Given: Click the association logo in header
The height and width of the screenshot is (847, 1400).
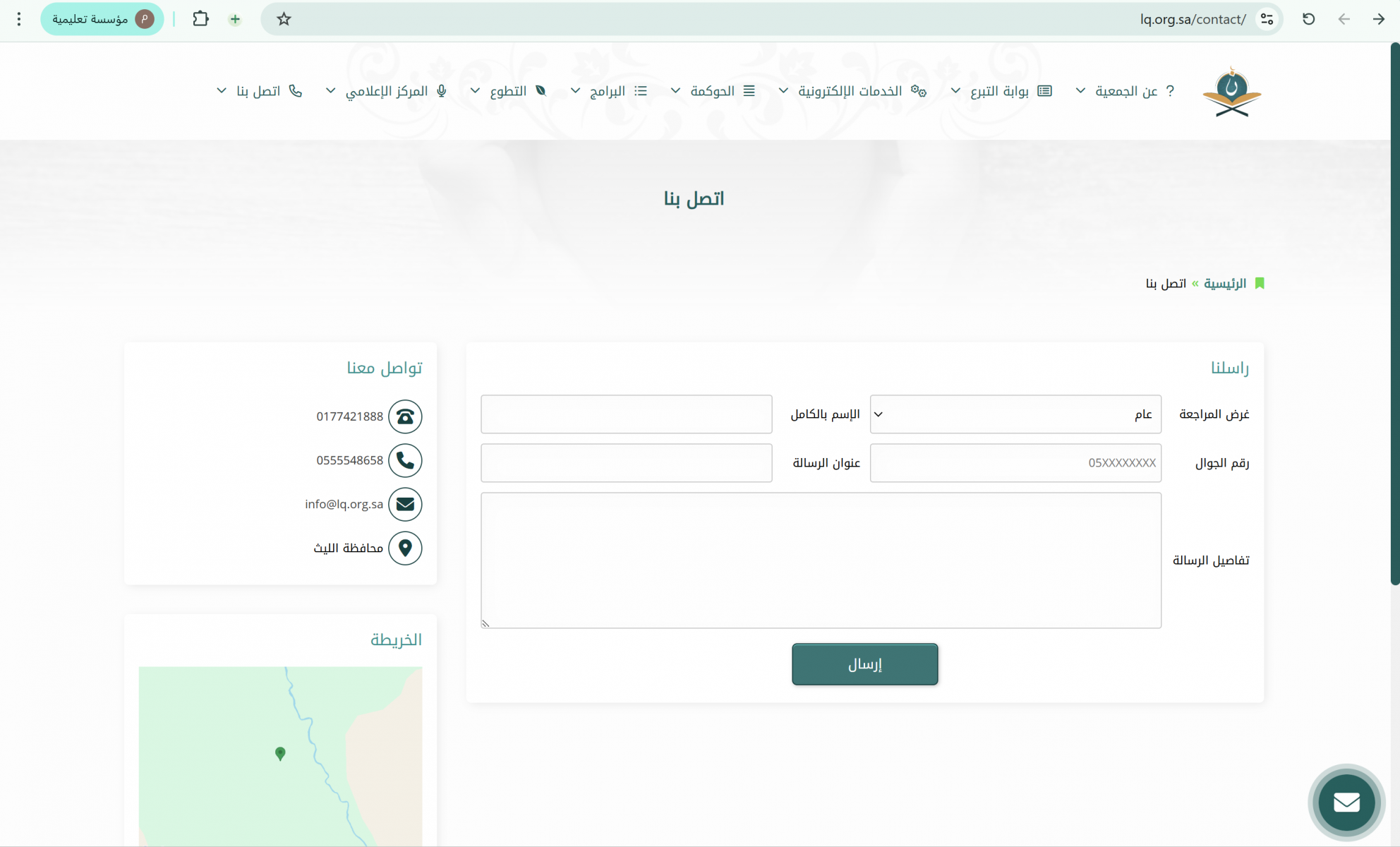Looking at the screenshot, I should [1231, 92].
